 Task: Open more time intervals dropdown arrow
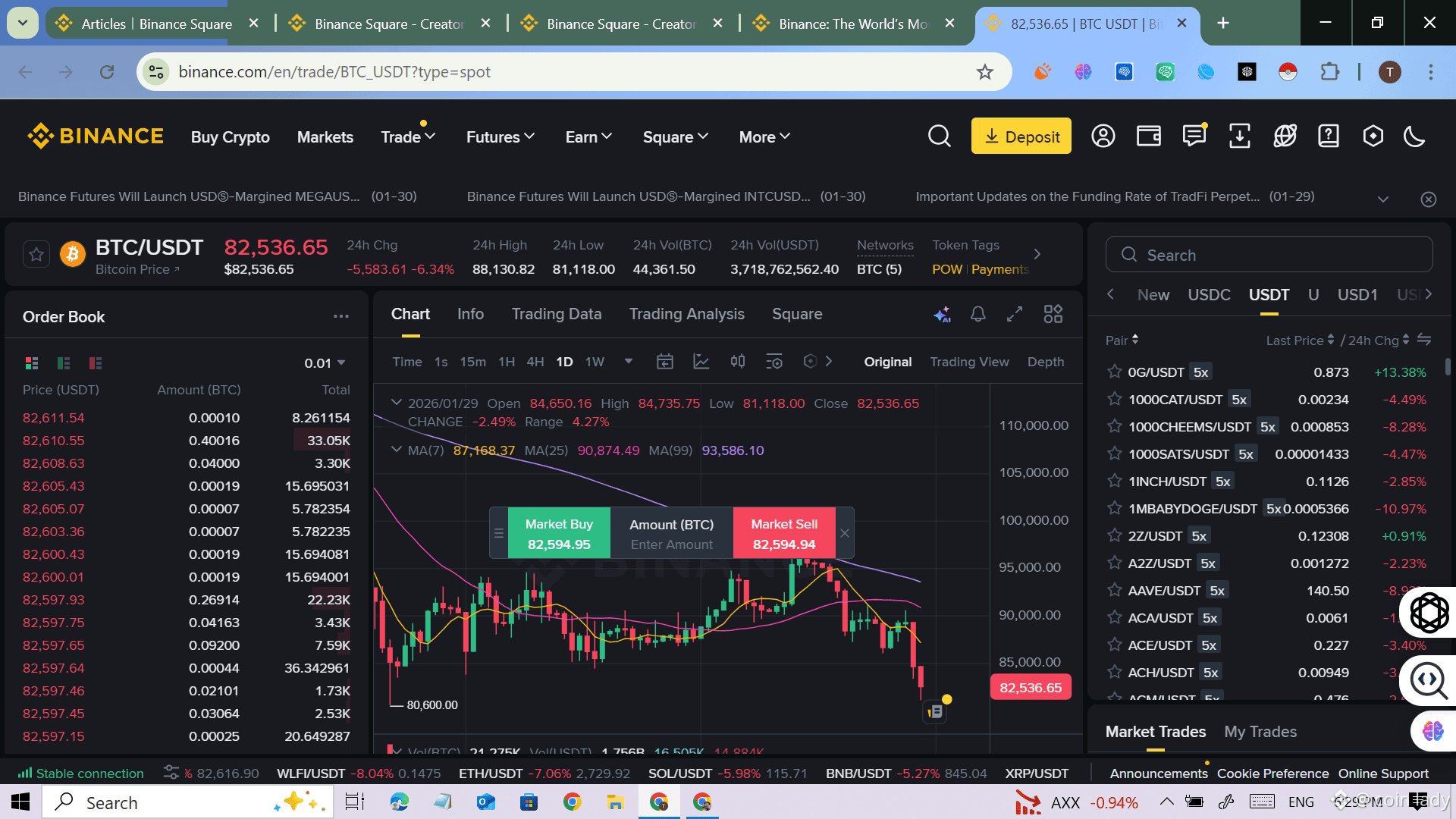[x=628, y=362]
